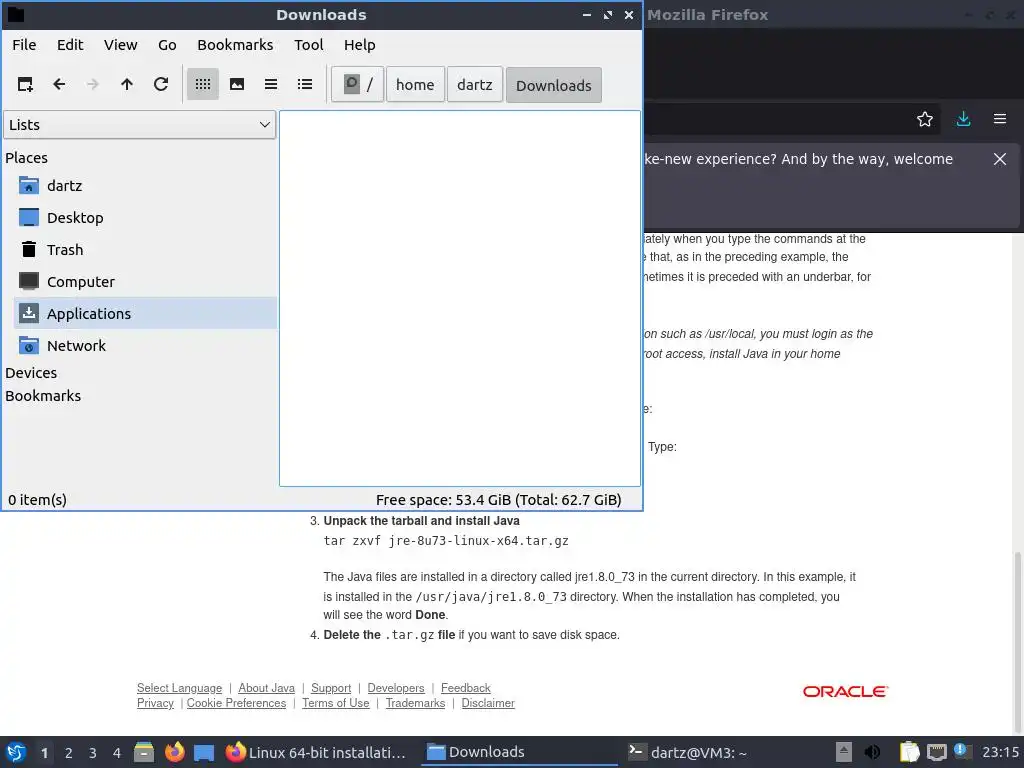The height and width of the screenshot is (768, 1024).
Task: Open Trash in Places
Action: click(x=145, y=250)
